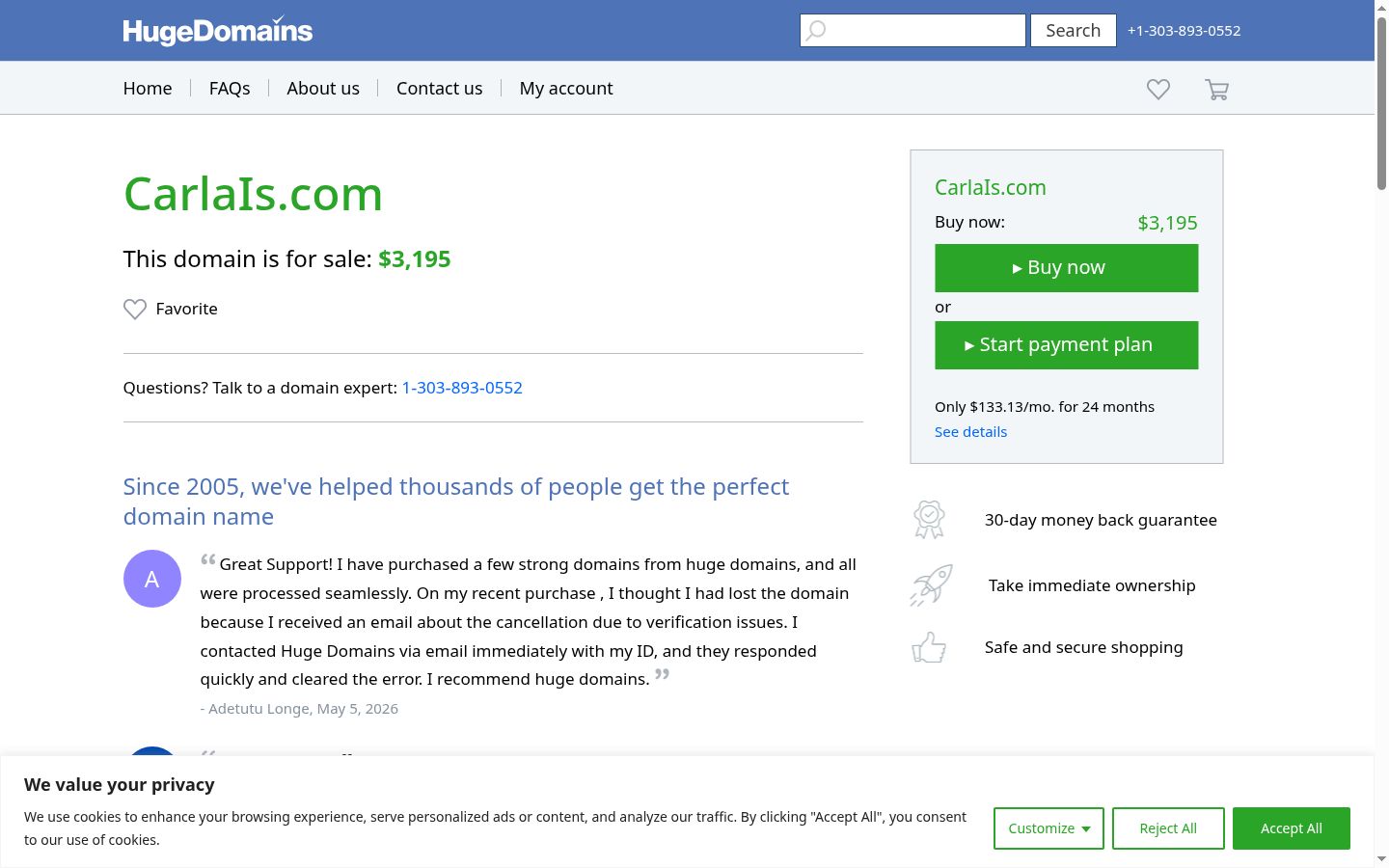Go to FAQs menu item
The width and height of the screenshot is (1389, 868).
coord(230,88)
